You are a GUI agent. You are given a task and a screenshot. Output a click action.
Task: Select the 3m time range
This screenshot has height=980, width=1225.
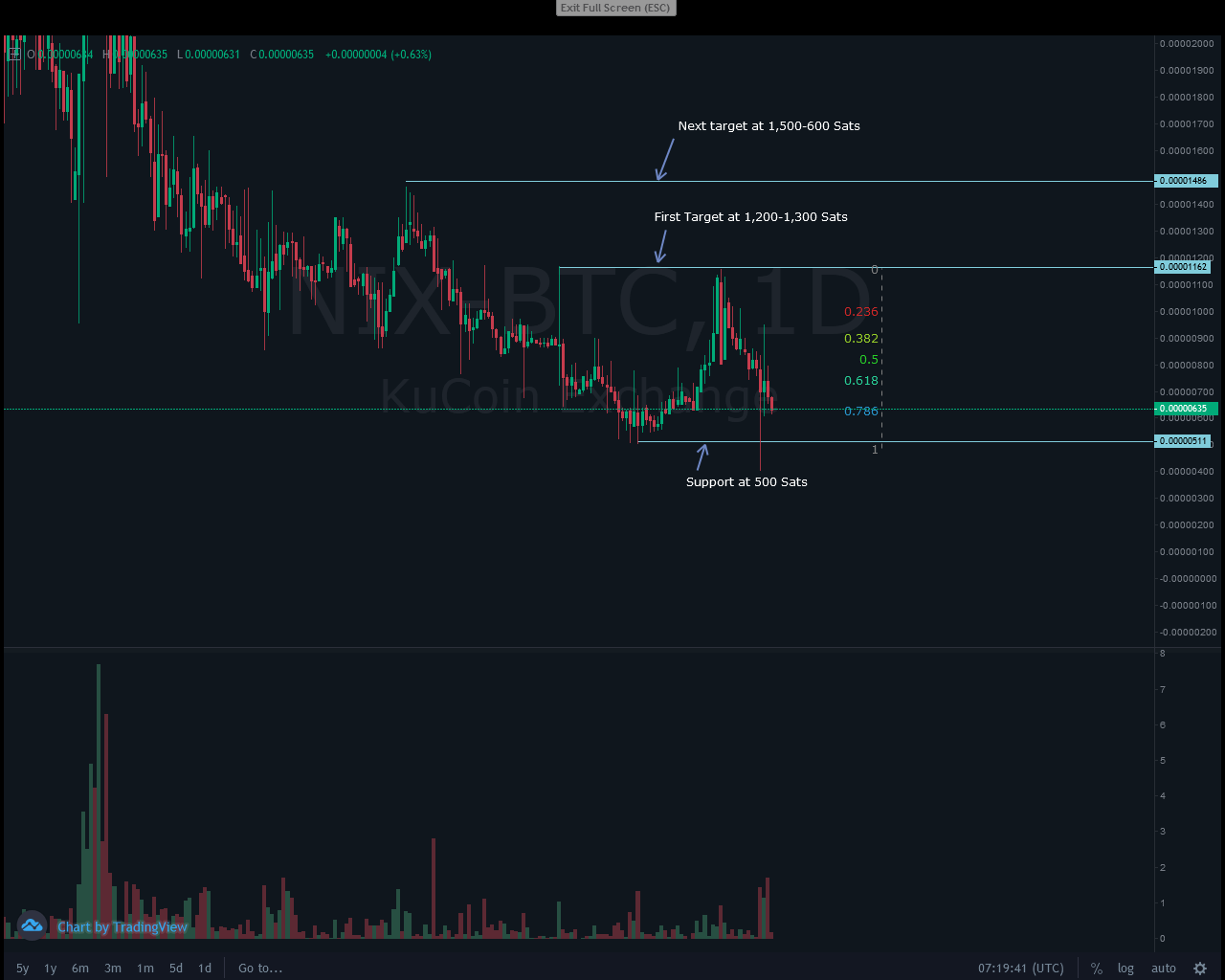113,969
